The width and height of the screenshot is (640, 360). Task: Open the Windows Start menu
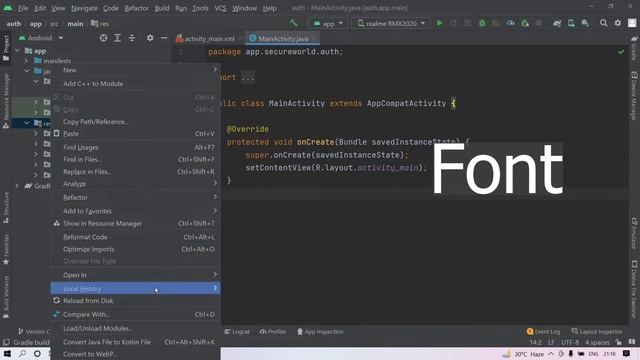pos(7,353)
